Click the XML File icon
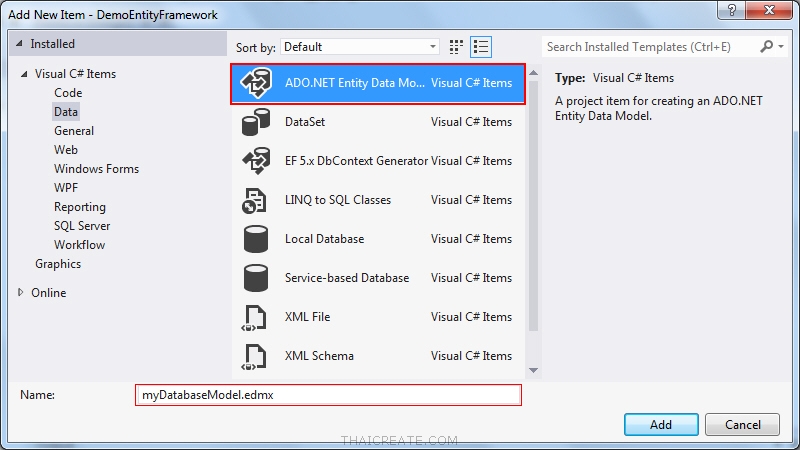This screenshot has height=450, width=800. point(254,317)
